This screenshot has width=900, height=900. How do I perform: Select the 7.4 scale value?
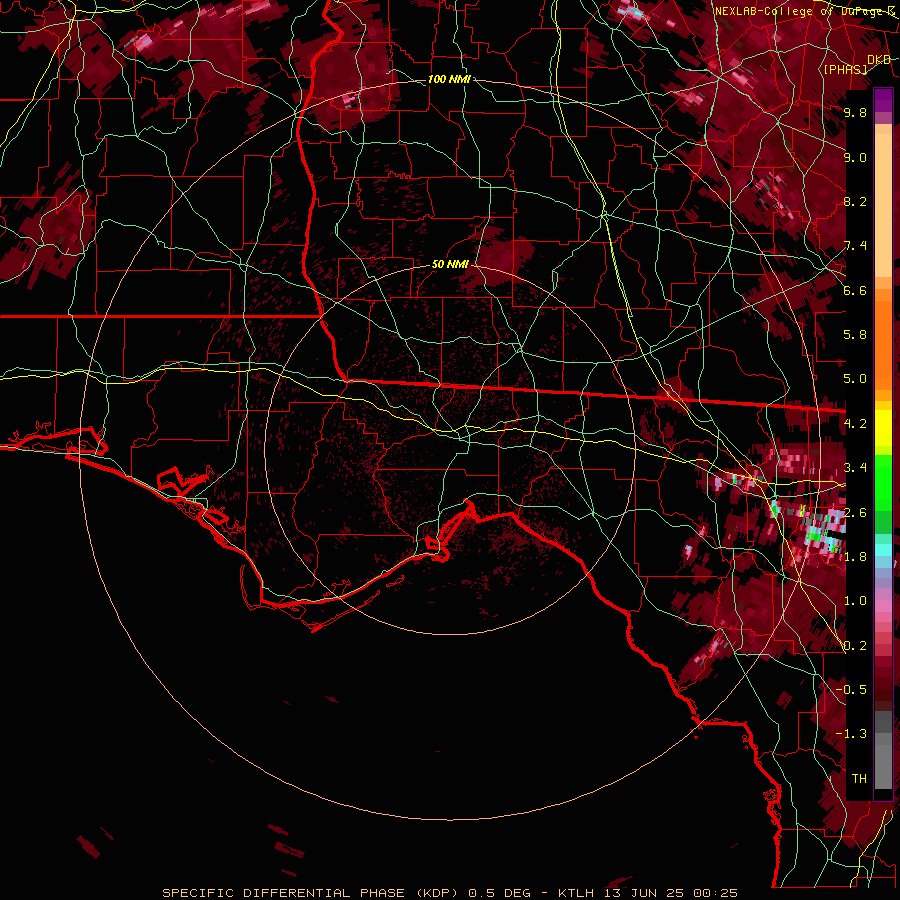coord(855,246)
